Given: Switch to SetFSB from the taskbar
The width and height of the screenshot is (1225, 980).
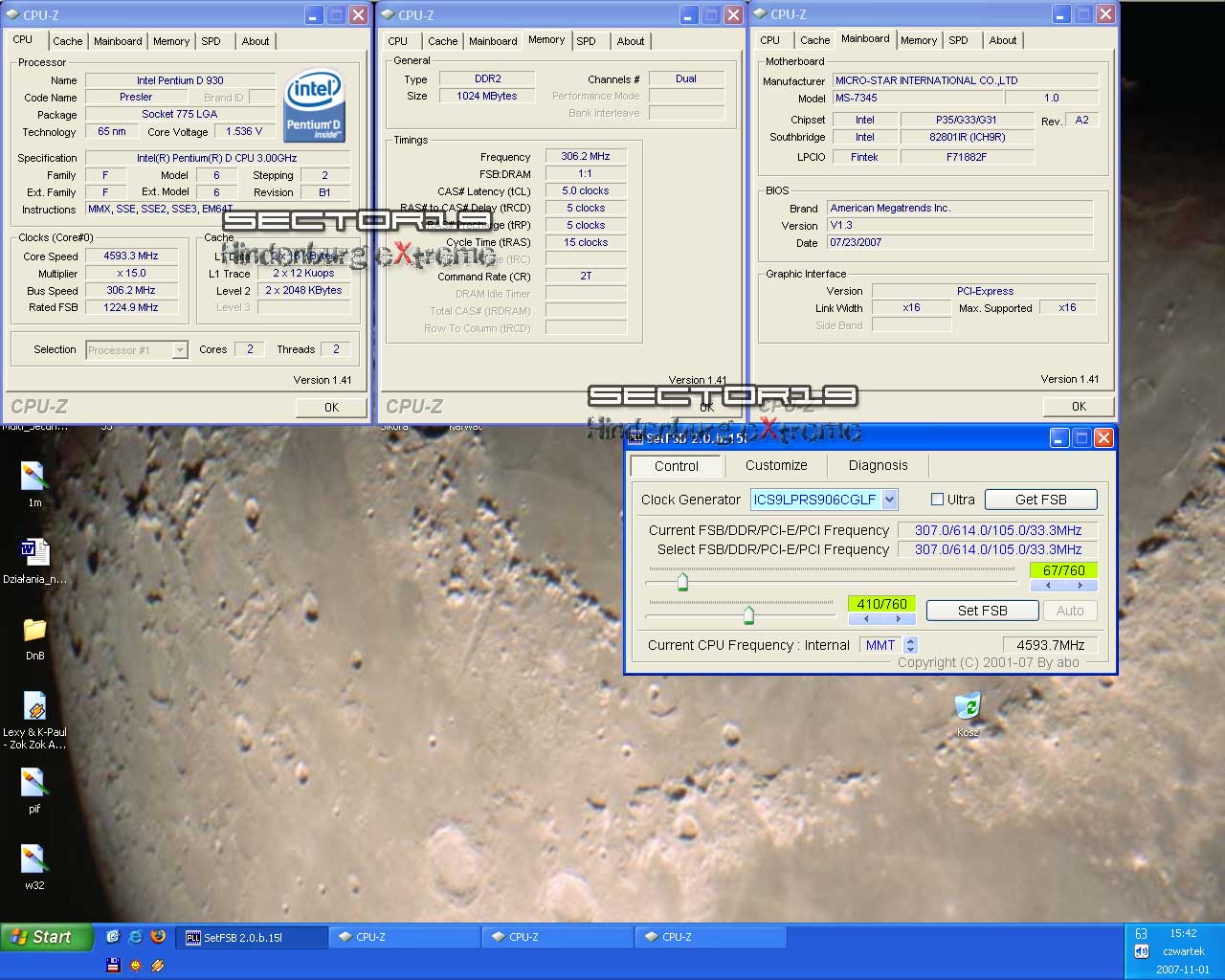Looking at the screenshot, I should (253, 938).
